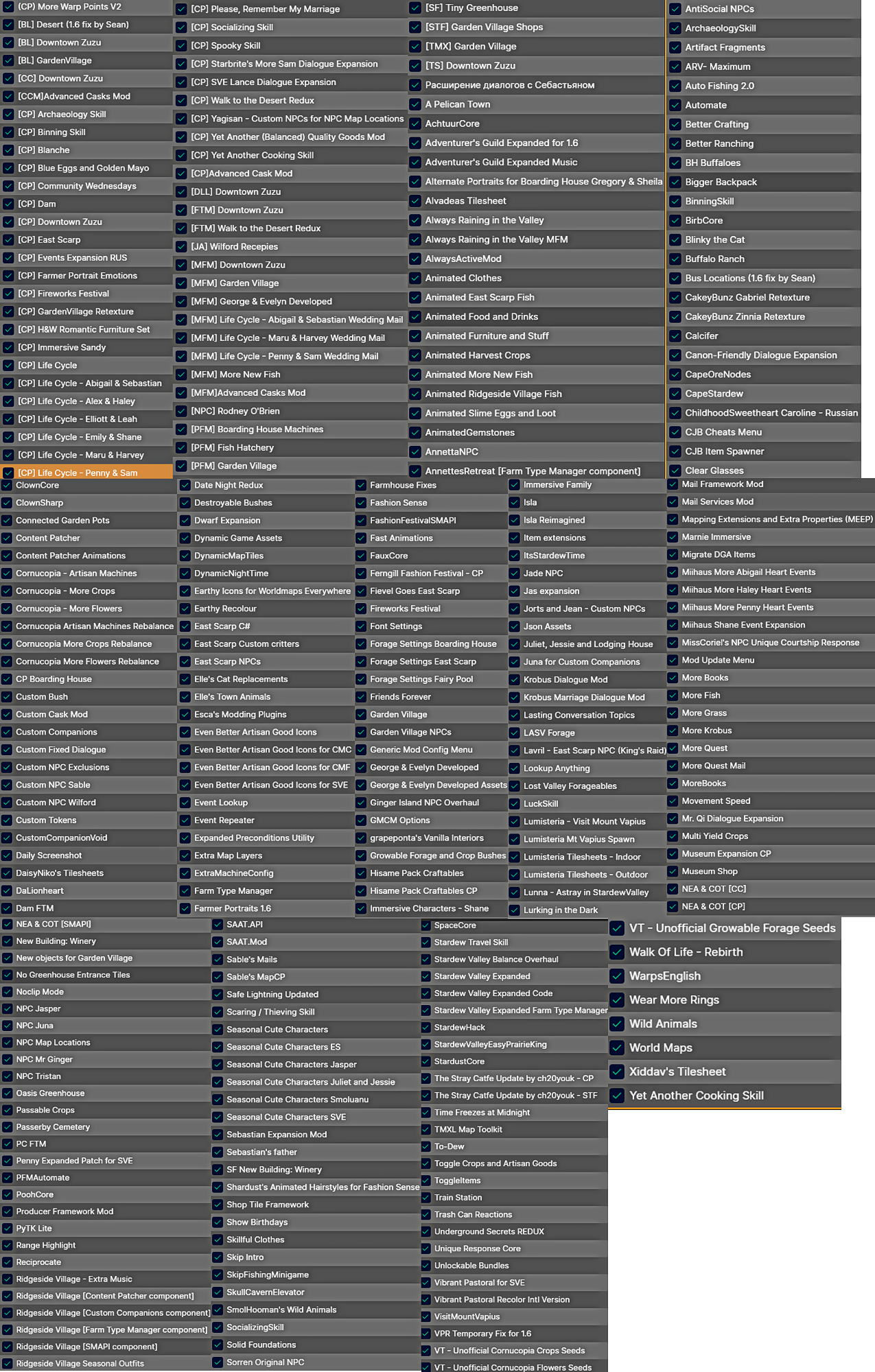Toggle the Generic Mod Config Menu checkbox
Viewport: 875px width, 1372px height.
click(x=361, y=750)
